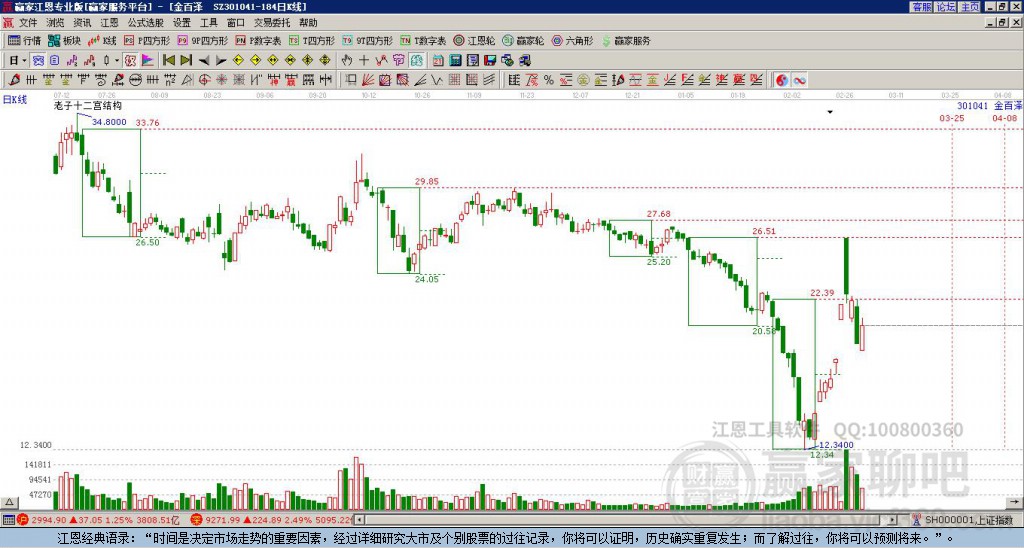Select the hand pan tool

tap(347, 60)
